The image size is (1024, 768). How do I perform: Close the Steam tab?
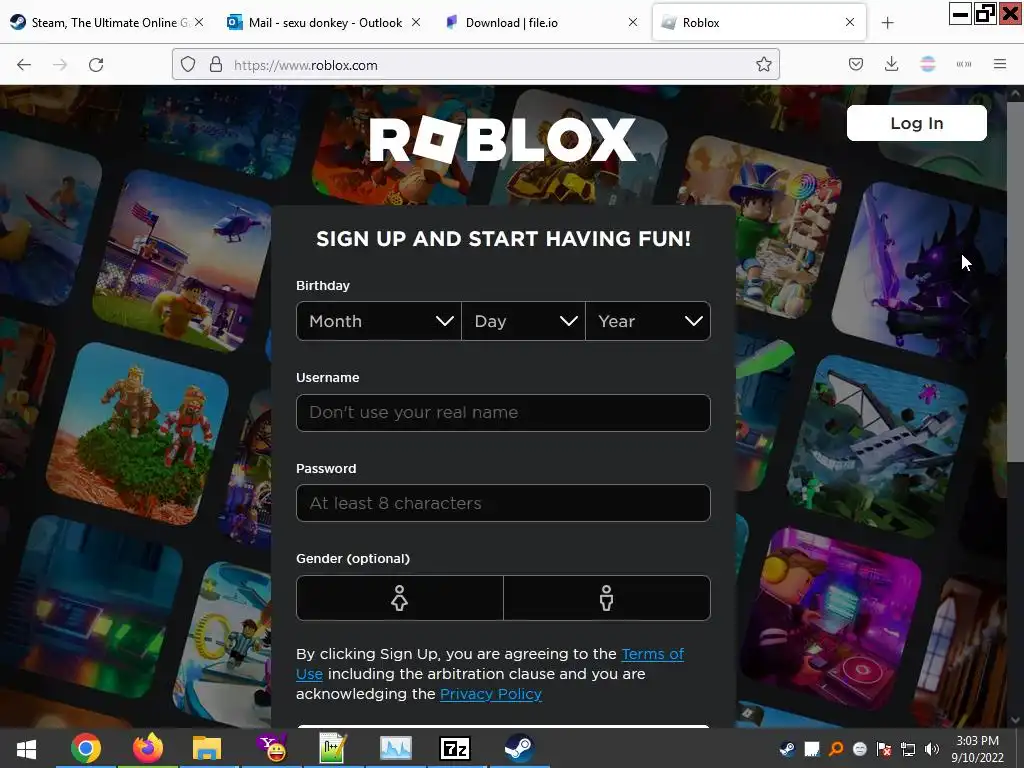point(199,22)
